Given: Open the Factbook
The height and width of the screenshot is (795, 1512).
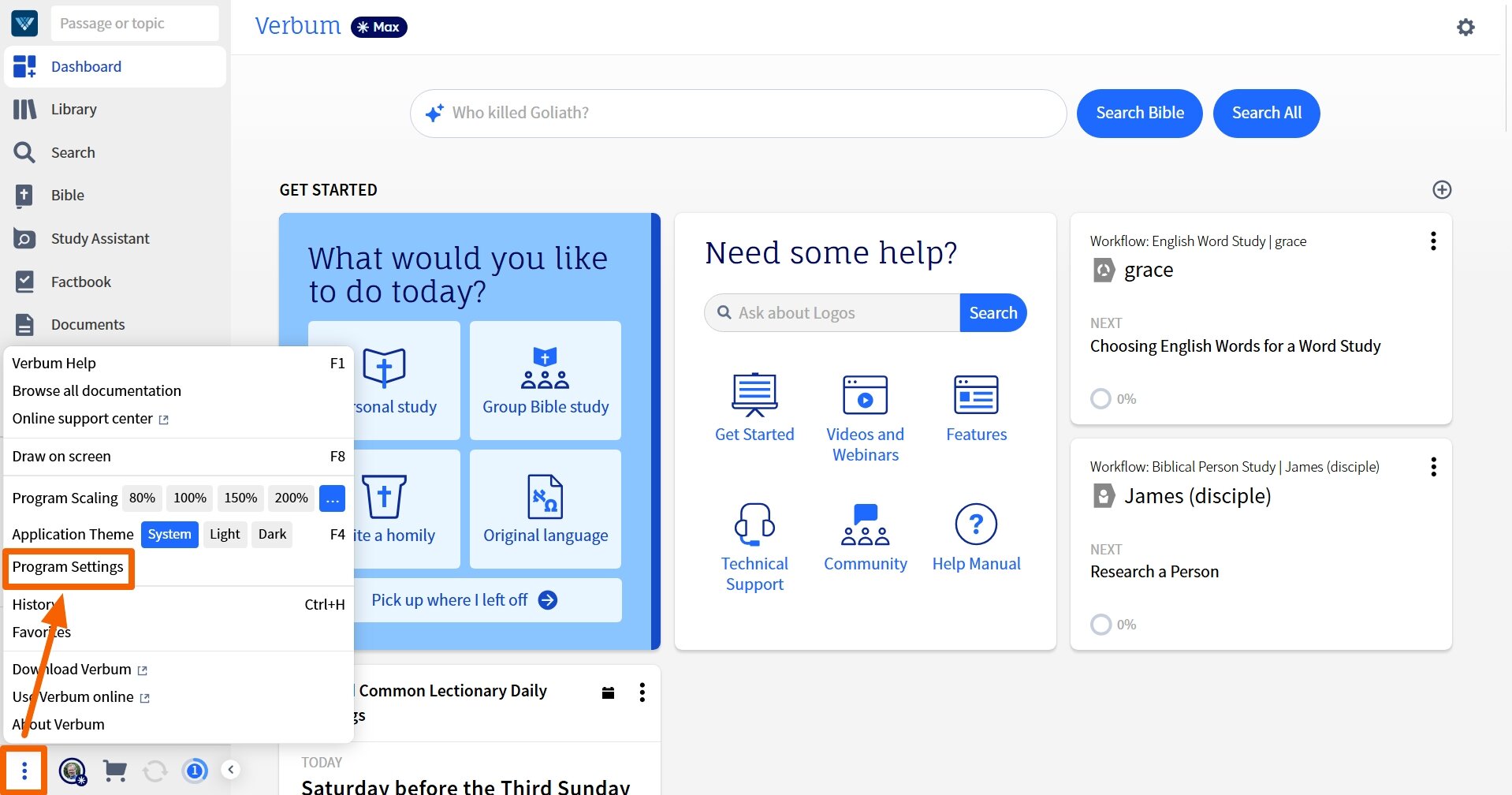Looking at the screenshot, I should tap(115, 282).
